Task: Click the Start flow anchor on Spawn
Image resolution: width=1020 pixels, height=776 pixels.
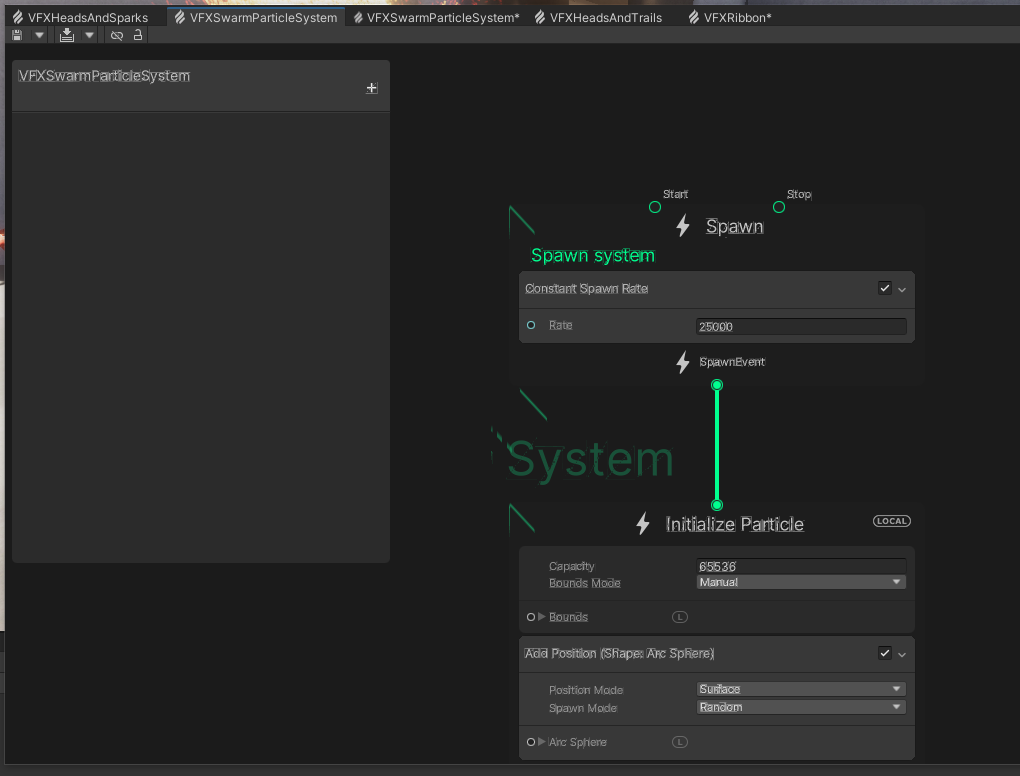Action: coord(655,207)
